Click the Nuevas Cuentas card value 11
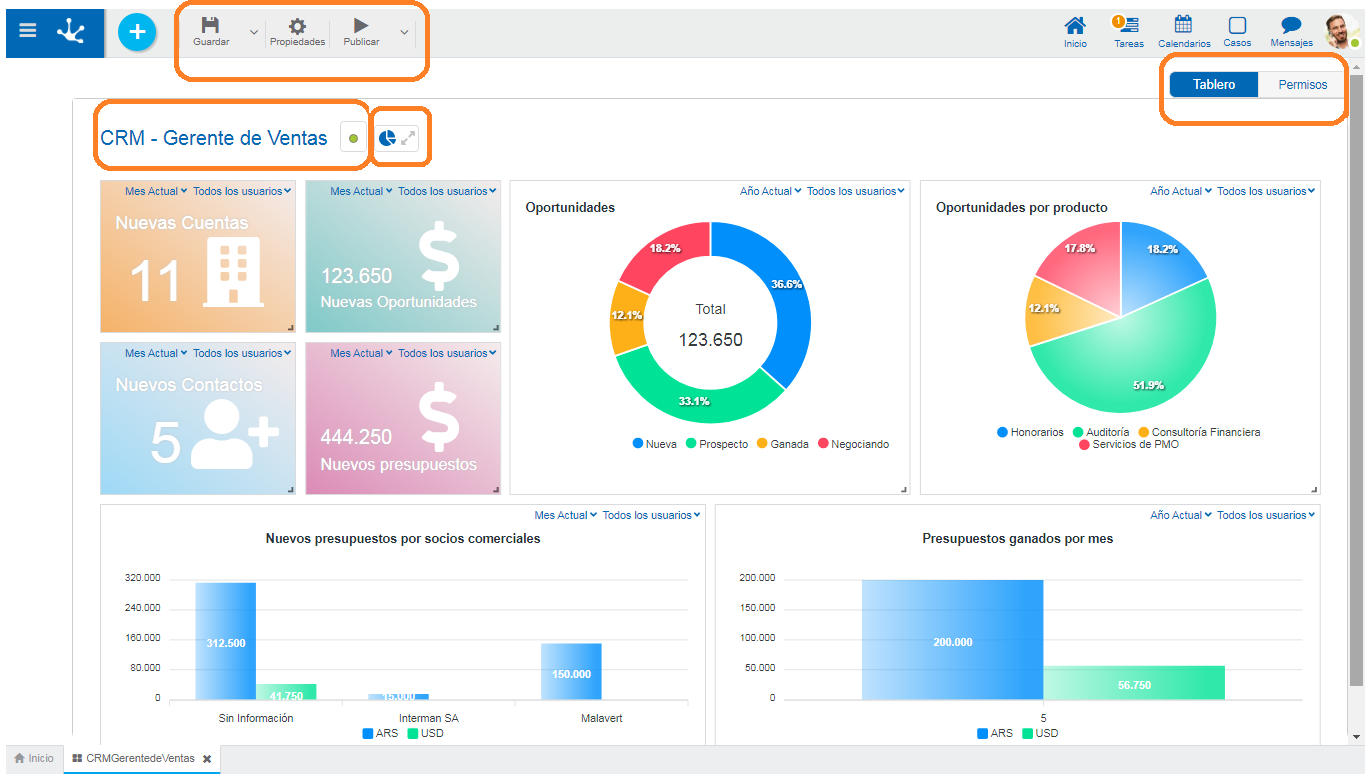Screen dimensions: 1366x774 click(155, 281)
